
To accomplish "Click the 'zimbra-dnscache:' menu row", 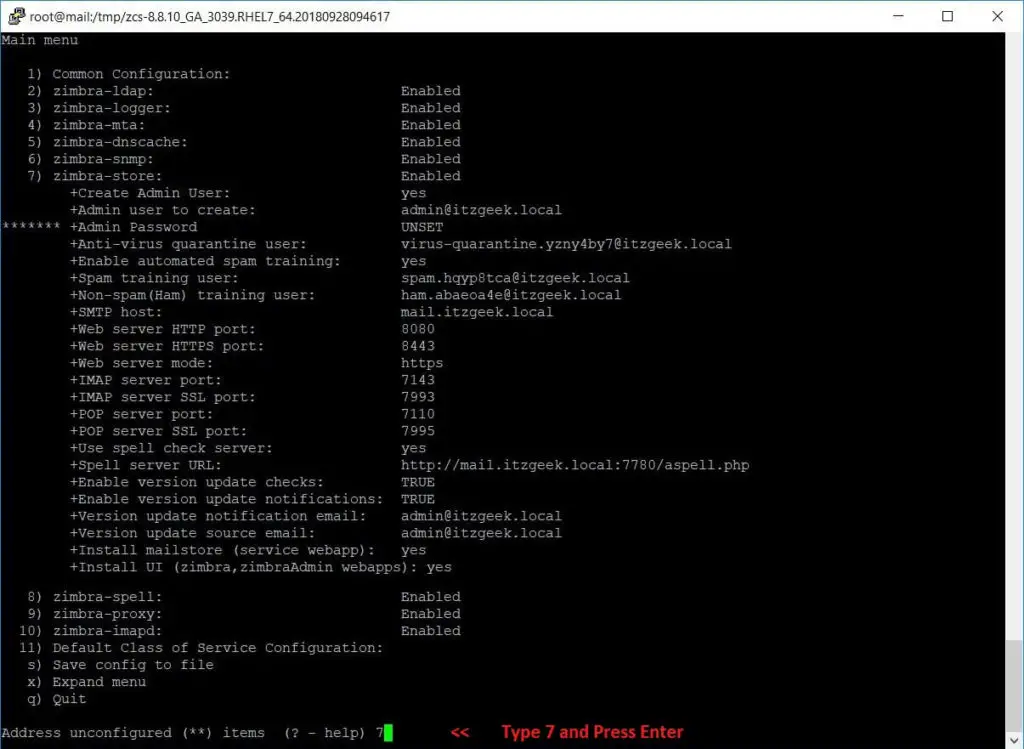I will (x=244, y=142).
